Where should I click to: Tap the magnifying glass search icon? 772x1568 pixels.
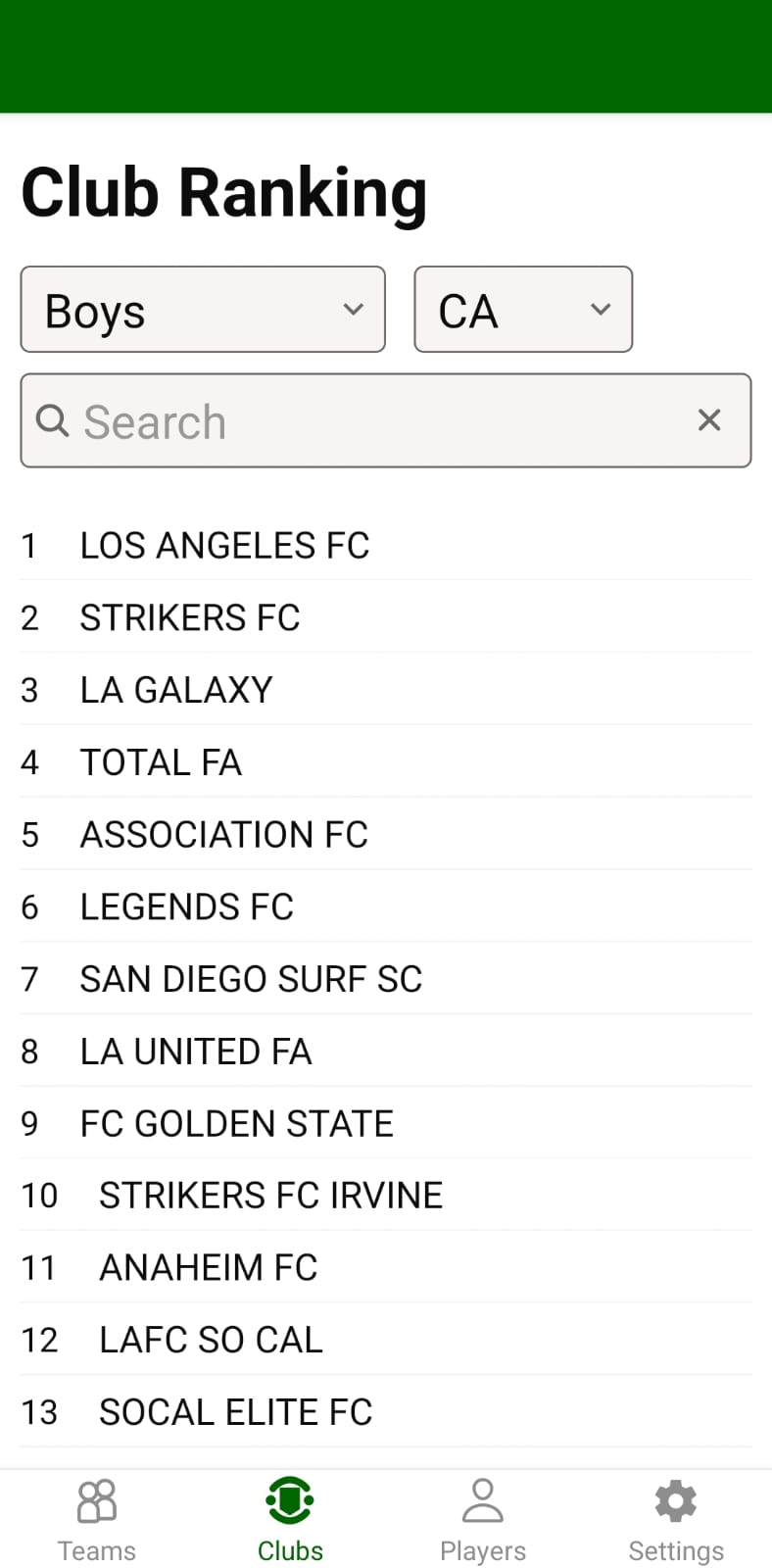52,421
